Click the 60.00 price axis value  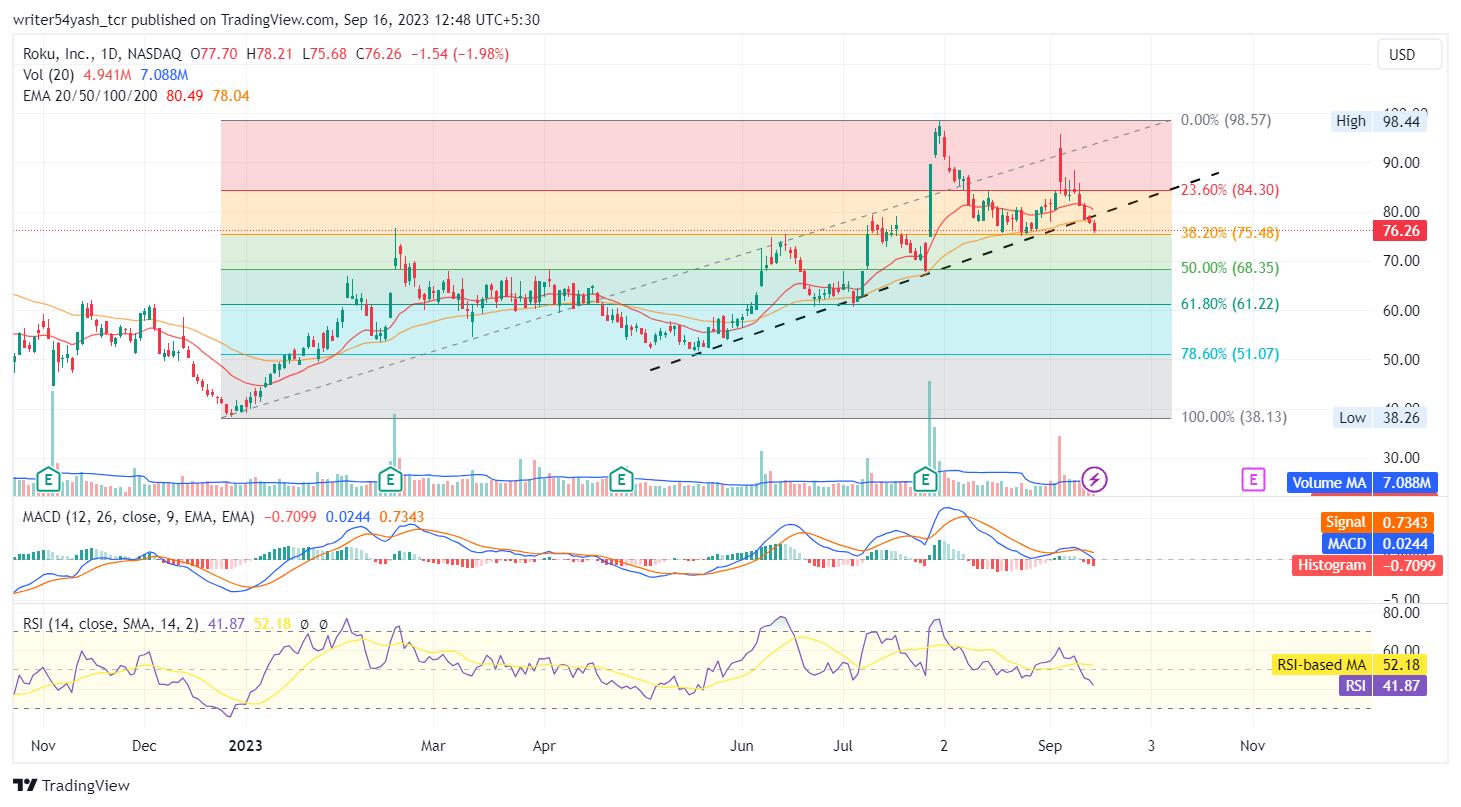tap(1400, 310)
